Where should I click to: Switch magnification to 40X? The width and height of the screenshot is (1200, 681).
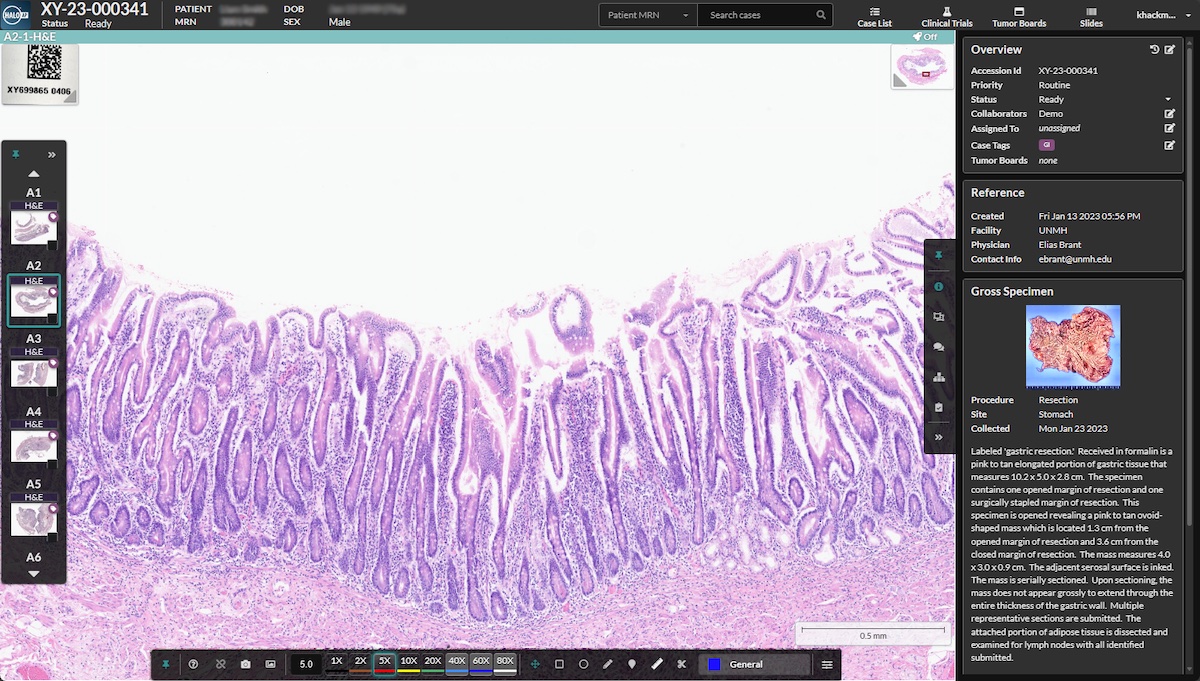(x=457, y=661)
